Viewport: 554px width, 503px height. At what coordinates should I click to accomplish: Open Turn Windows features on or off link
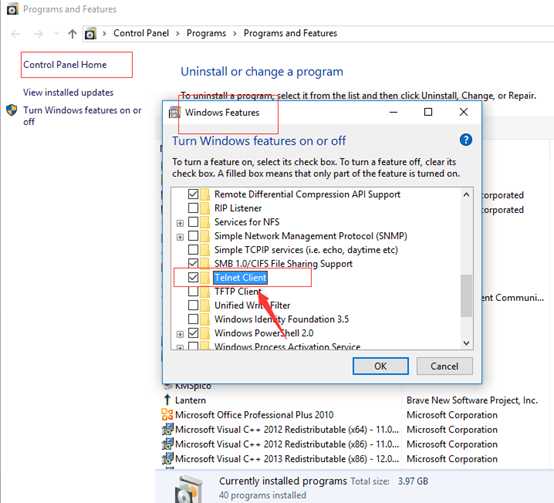pyautogui.click(x=82, y=116)
